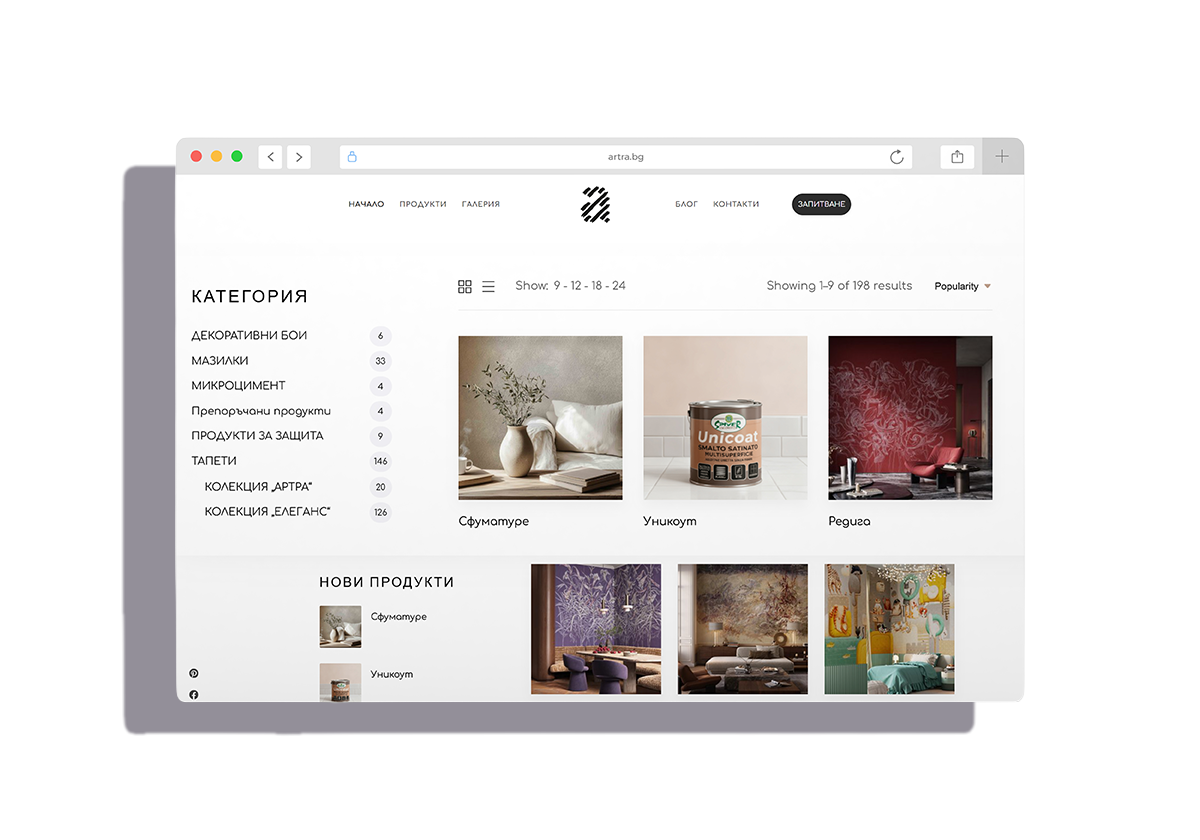1200x840 pixels.
Task: Show 9 products per page
Action: 557,286
